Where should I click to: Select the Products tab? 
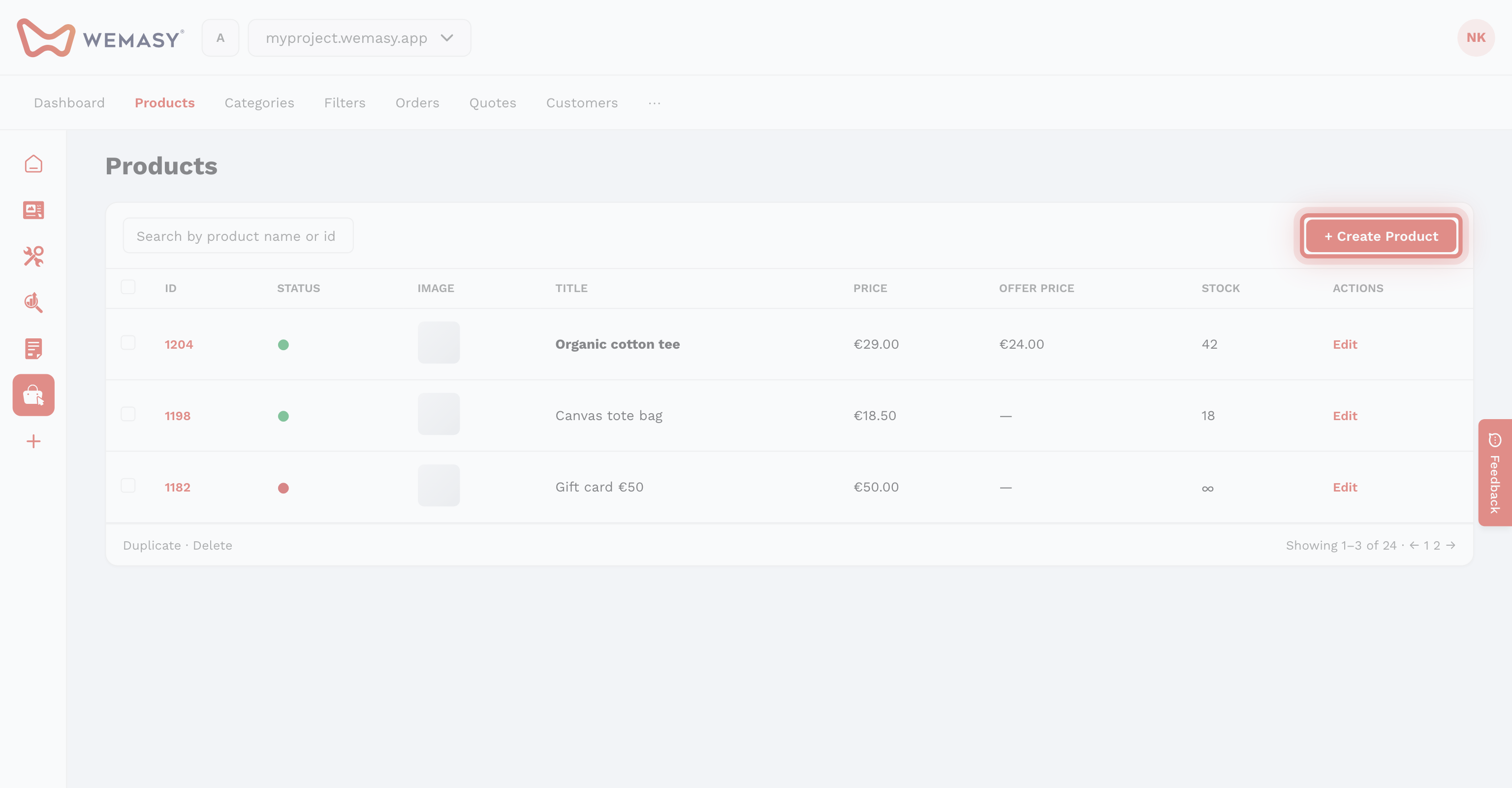pyautogui.click(x=164, y=103)
